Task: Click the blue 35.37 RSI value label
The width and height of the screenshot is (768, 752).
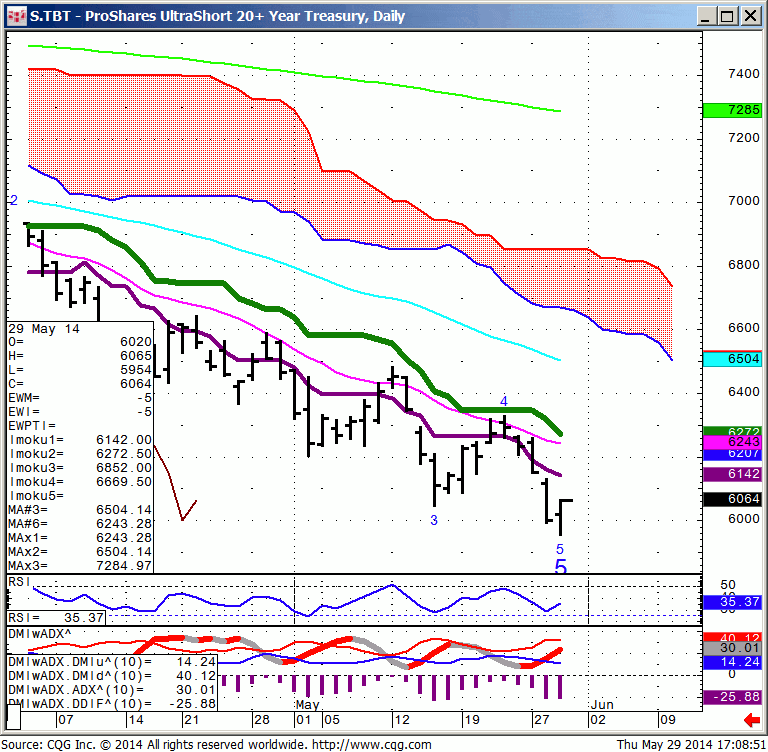Action: [732, 602]
